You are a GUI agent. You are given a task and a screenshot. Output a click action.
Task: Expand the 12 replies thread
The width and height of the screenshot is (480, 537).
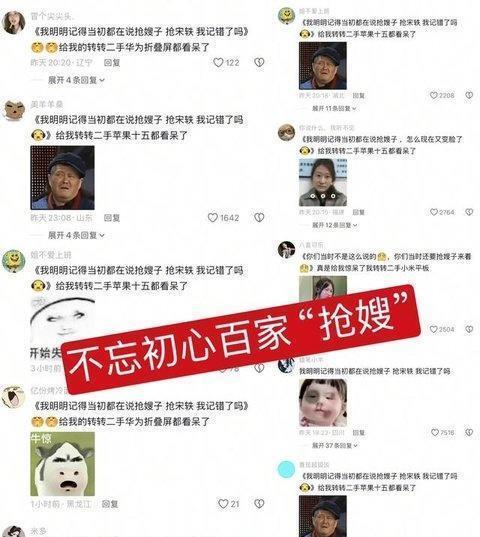pos(335,225)
